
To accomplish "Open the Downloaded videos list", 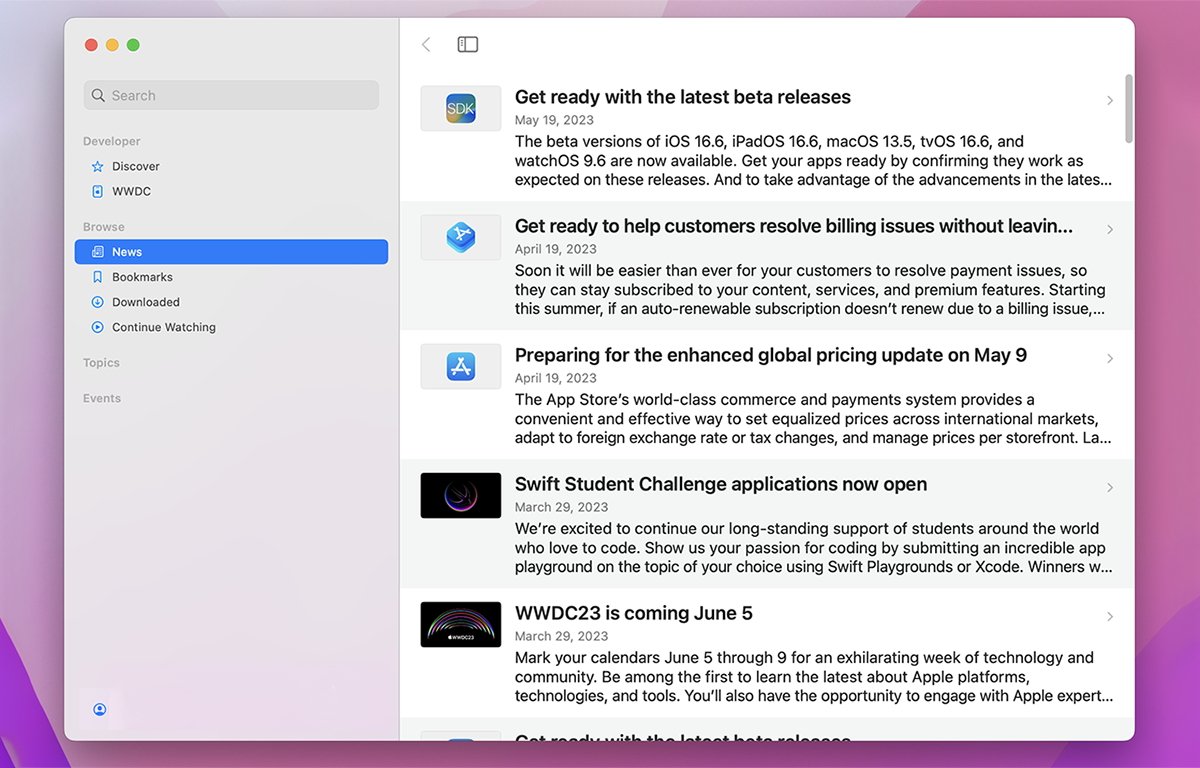I will 145,302.
